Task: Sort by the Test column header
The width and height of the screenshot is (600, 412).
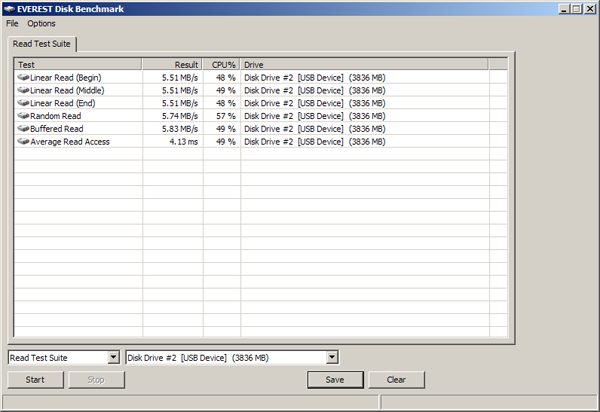Action: (78, 64)
